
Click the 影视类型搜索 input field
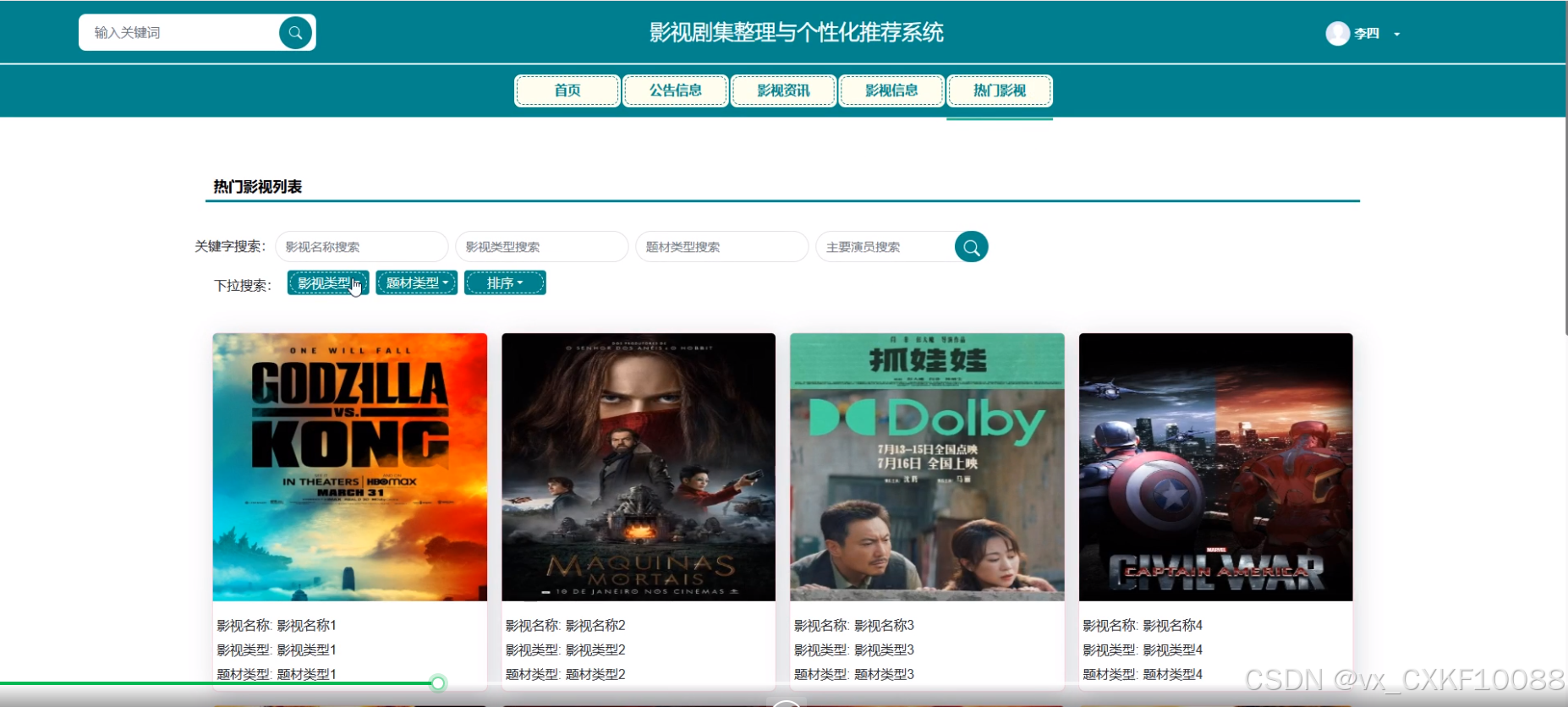click(x=541, y=247)
